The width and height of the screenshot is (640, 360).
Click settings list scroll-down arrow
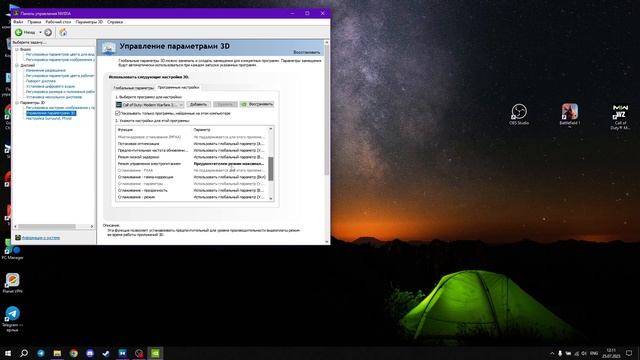pos(271,198)
